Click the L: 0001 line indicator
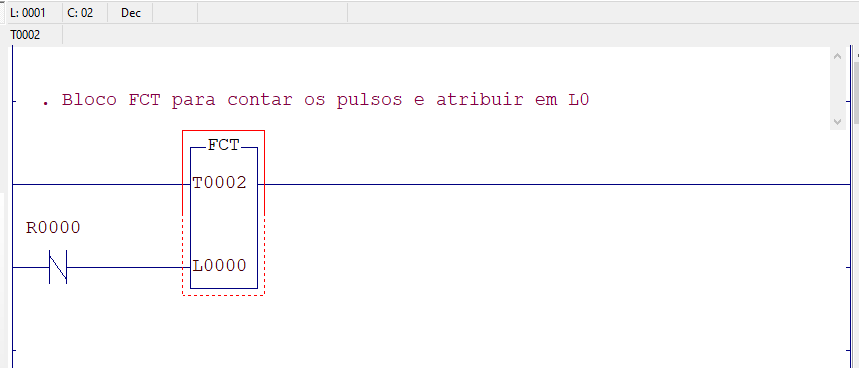This screenshot has width=859, height=368. [28, 13]
